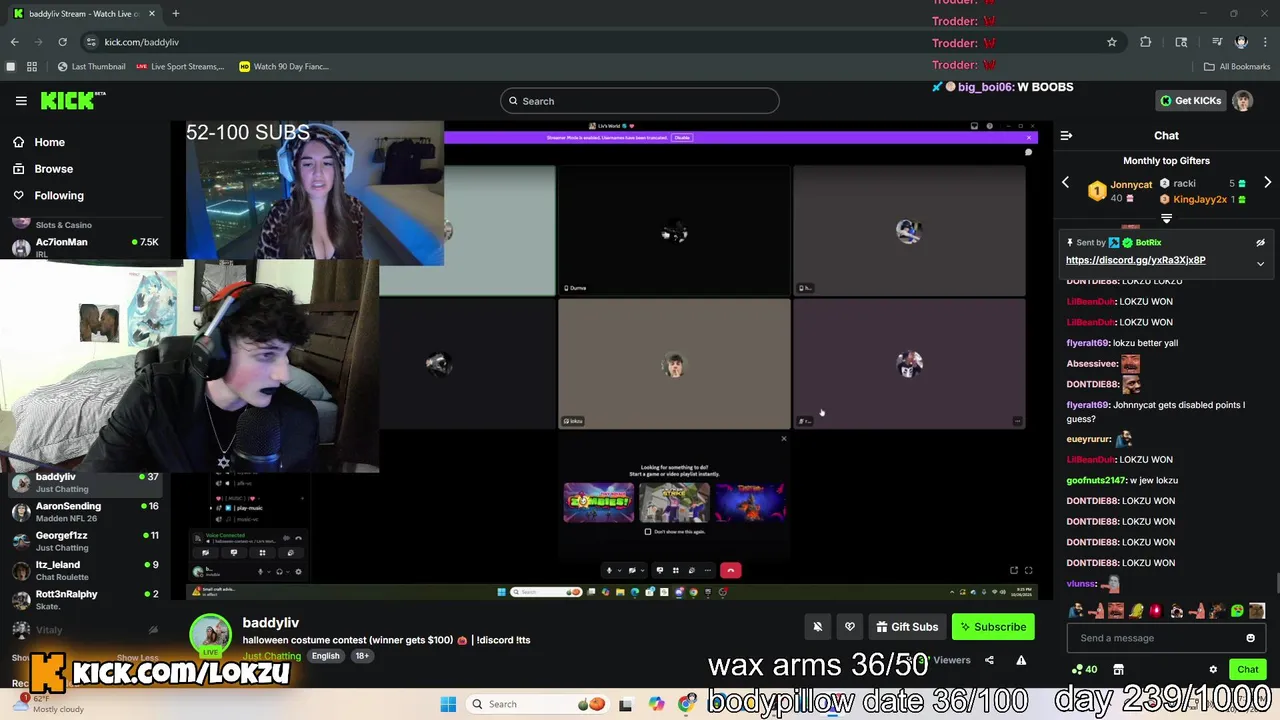Click the Send a message chat field

pyautogui.click(x=1157, y=638)
